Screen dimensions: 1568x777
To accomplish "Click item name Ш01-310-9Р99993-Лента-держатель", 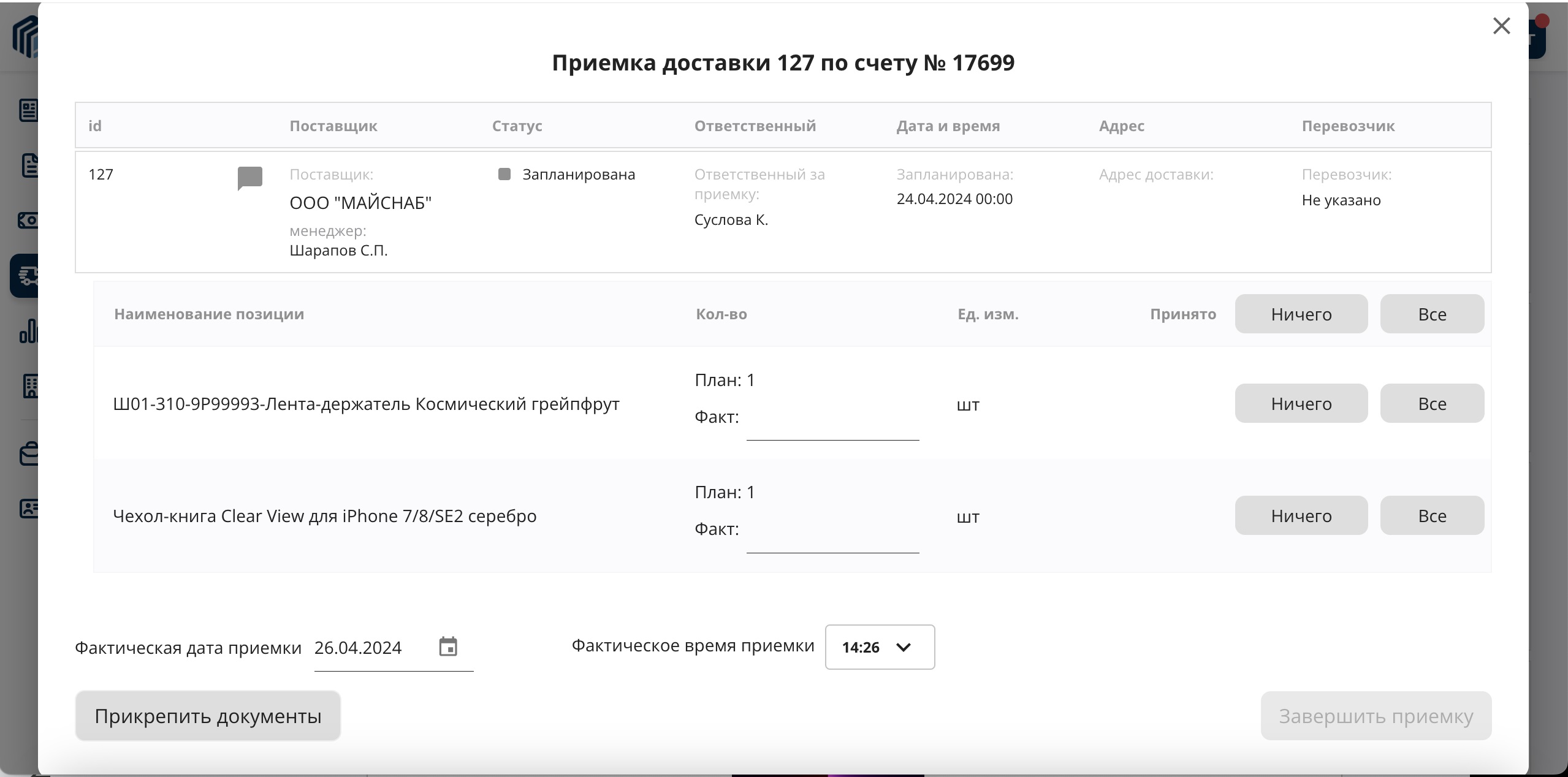I will point(366,404).
